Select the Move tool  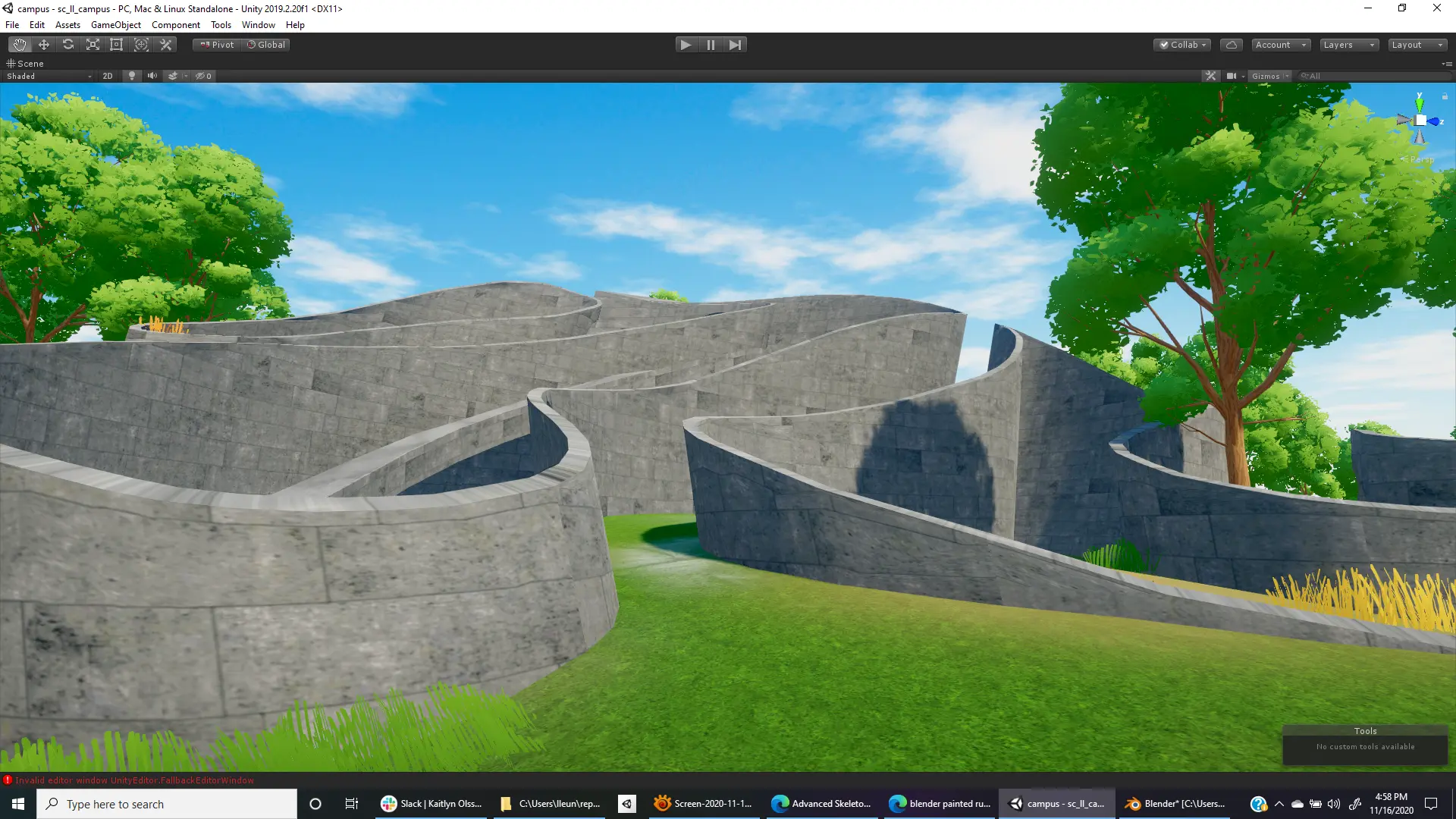pyautogui.click(x=44, y=45)
